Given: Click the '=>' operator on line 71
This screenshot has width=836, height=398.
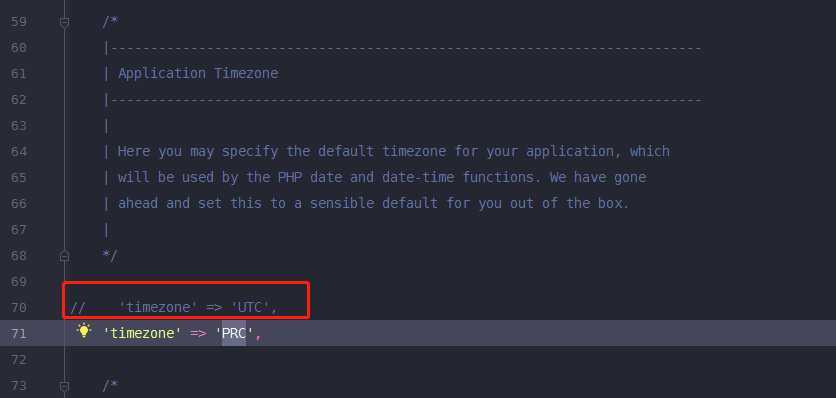Looking at the screenshot, I should [198, 333].
